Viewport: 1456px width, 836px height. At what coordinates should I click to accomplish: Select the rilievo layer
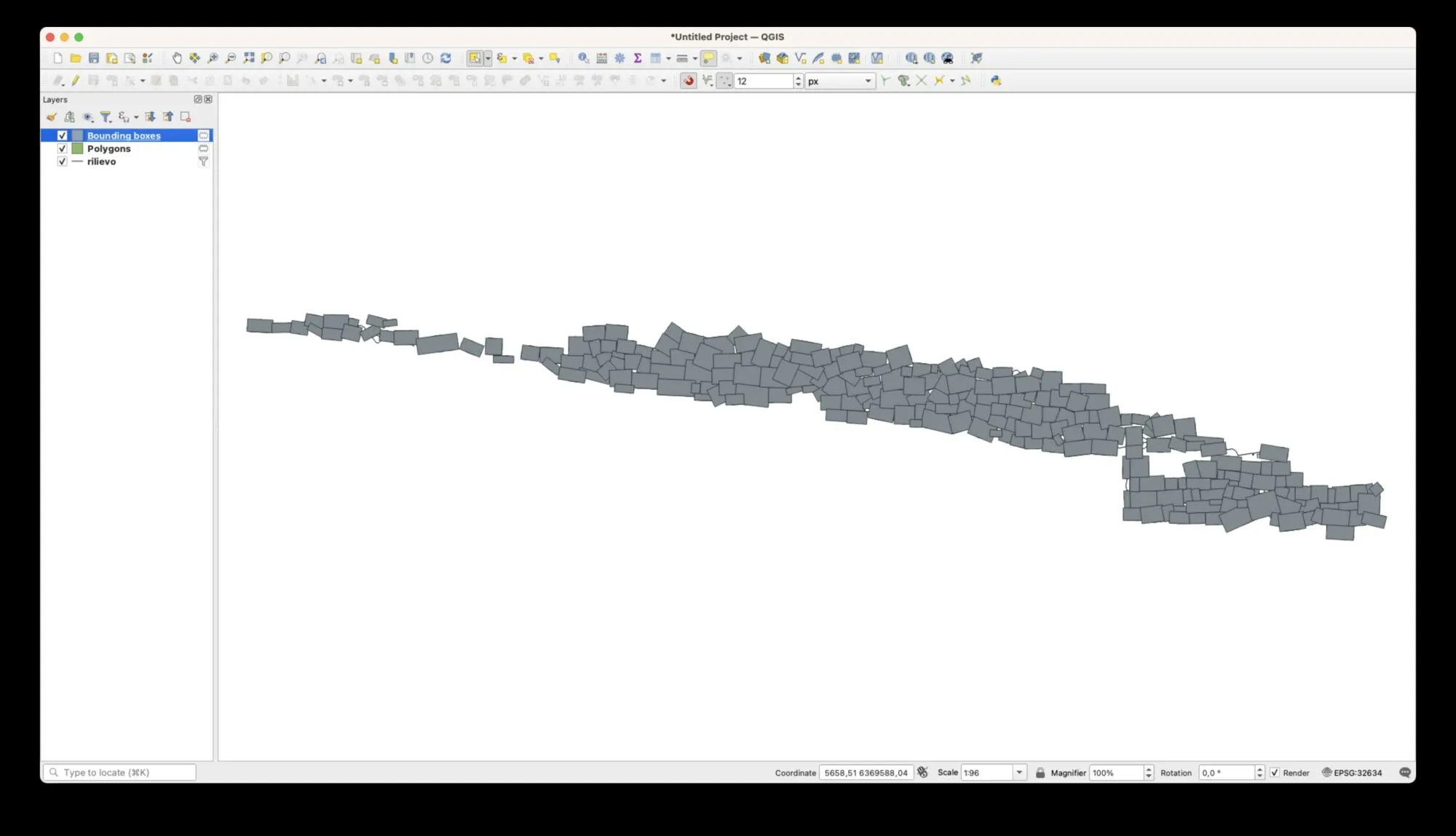101,162
